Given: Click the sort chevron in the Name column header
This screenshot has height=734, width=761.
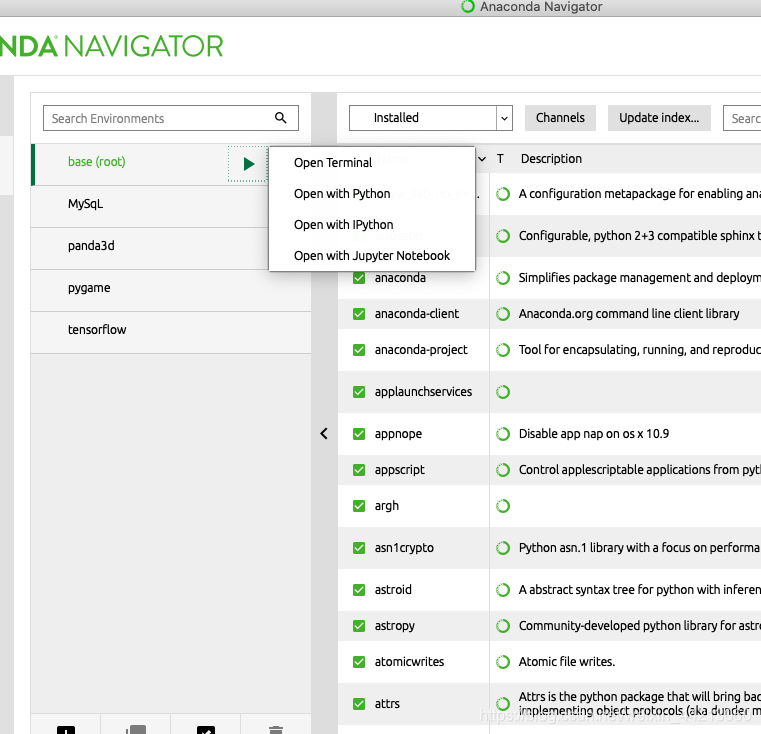Looking at the screenshot, I should point(482,159).
